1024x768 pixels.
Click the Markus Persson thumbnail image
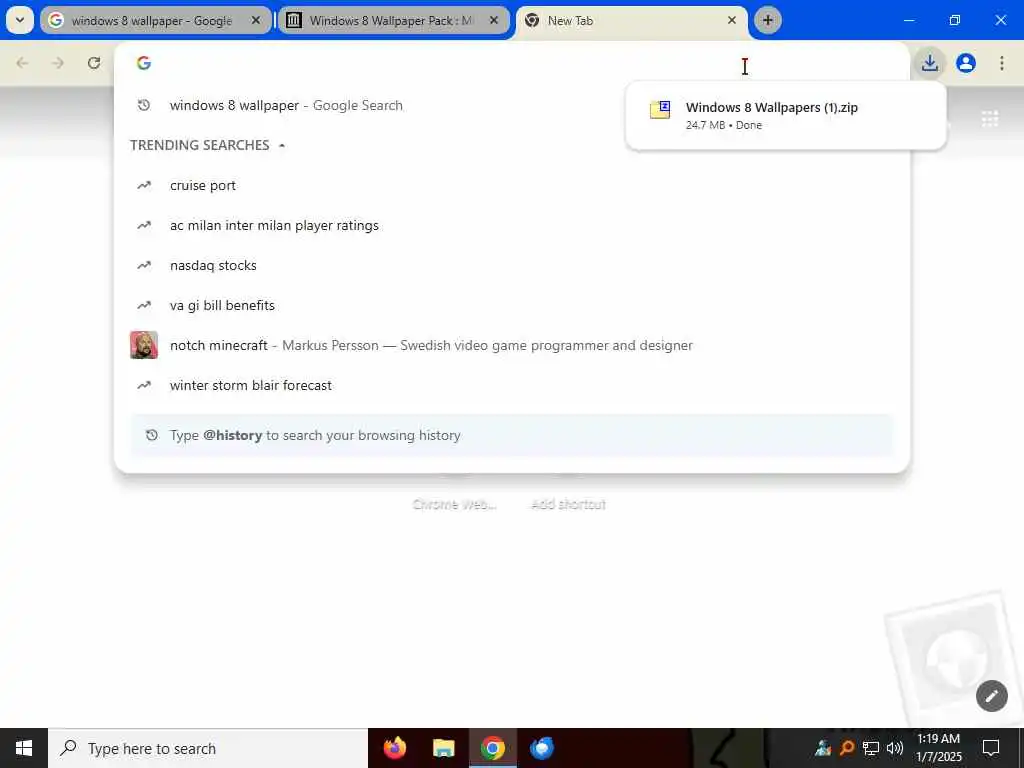pos(144,345)
